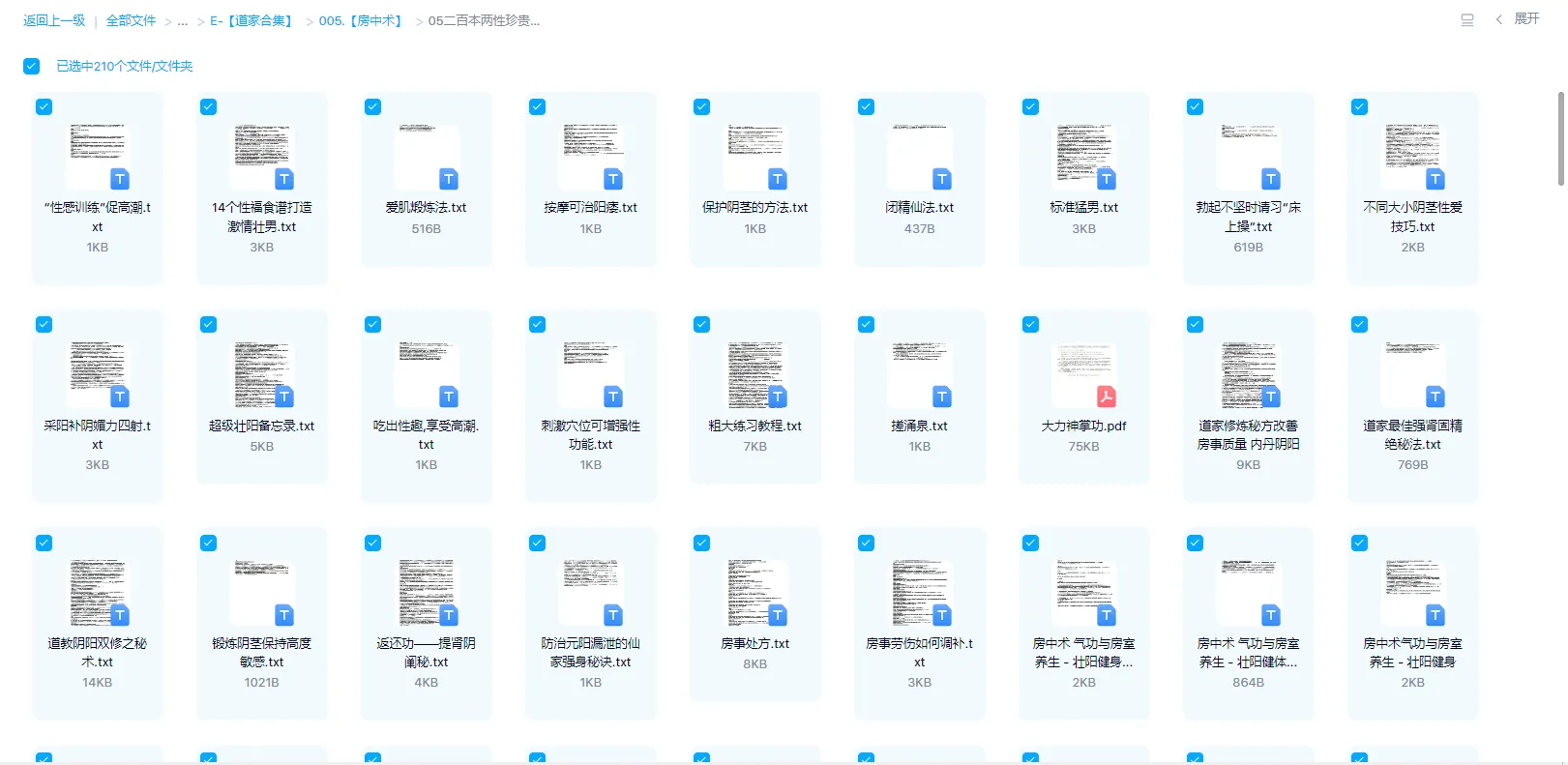Click the file name 标准猛男.txt

pos(1083,207)
